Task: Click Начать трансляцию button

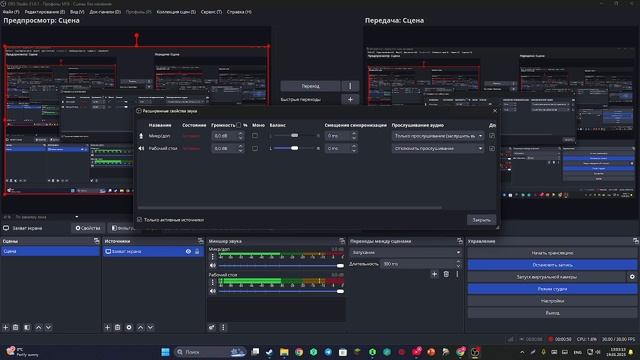Action: pyautogui.click(x=552, y=253)
